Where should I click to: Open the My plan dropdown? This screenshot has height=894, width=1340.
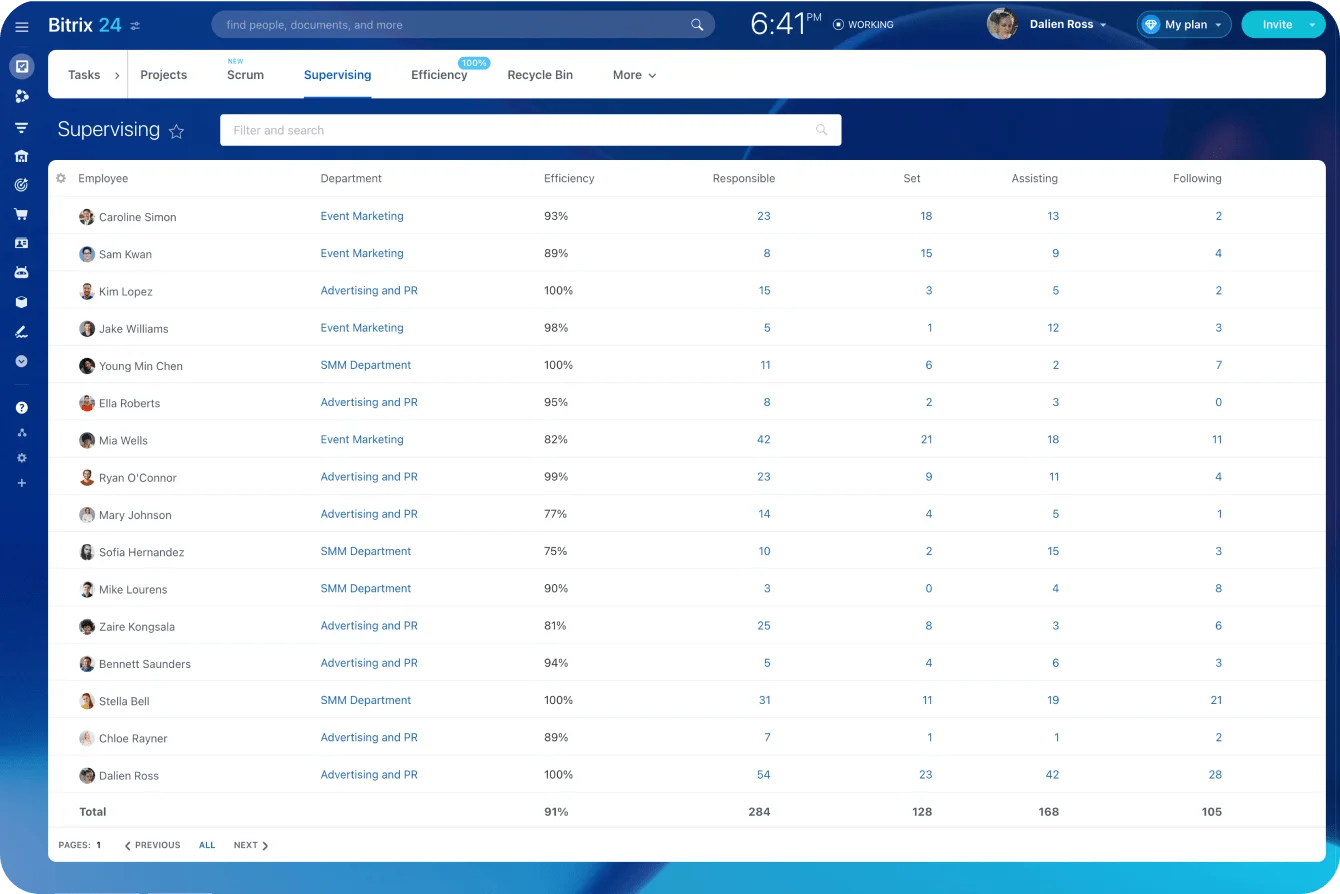[1184, 25]
